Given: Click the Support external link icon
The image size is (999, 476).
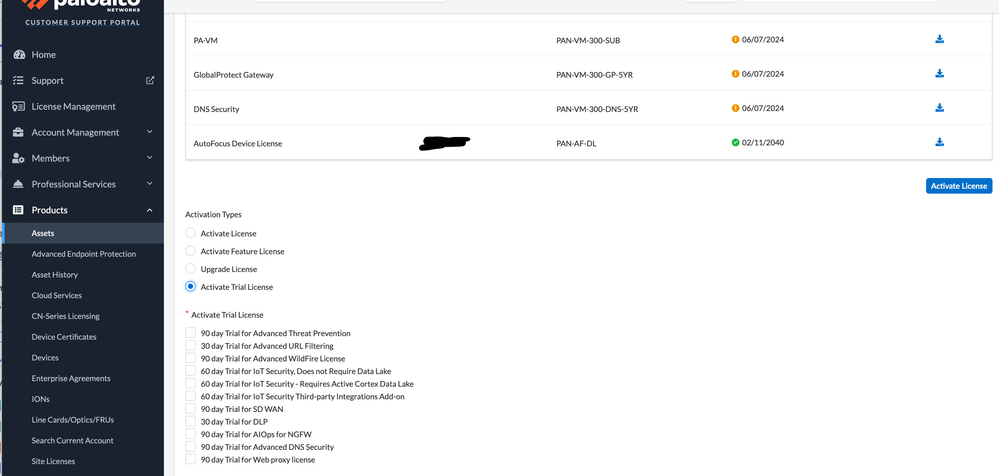Looking at the screenshot, I should point(150,81).
